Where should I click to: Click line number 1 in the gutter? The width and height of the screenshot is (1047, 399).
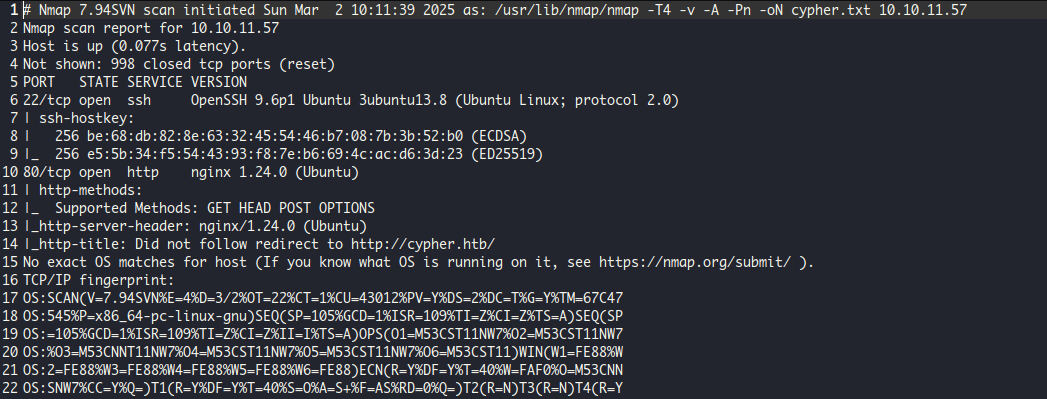click(x=13, y=11)
